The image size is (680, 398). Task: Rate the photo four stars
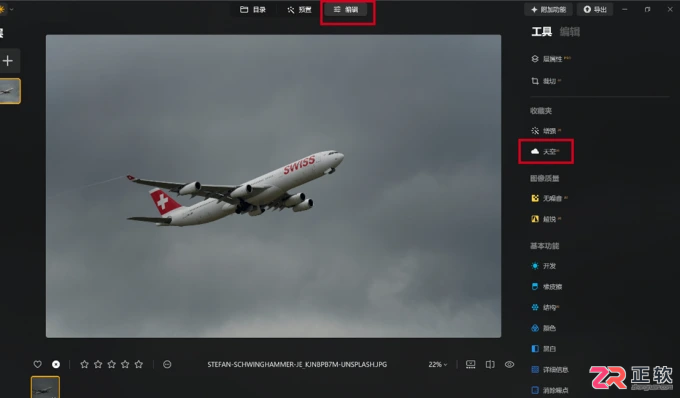pos(125,364)
